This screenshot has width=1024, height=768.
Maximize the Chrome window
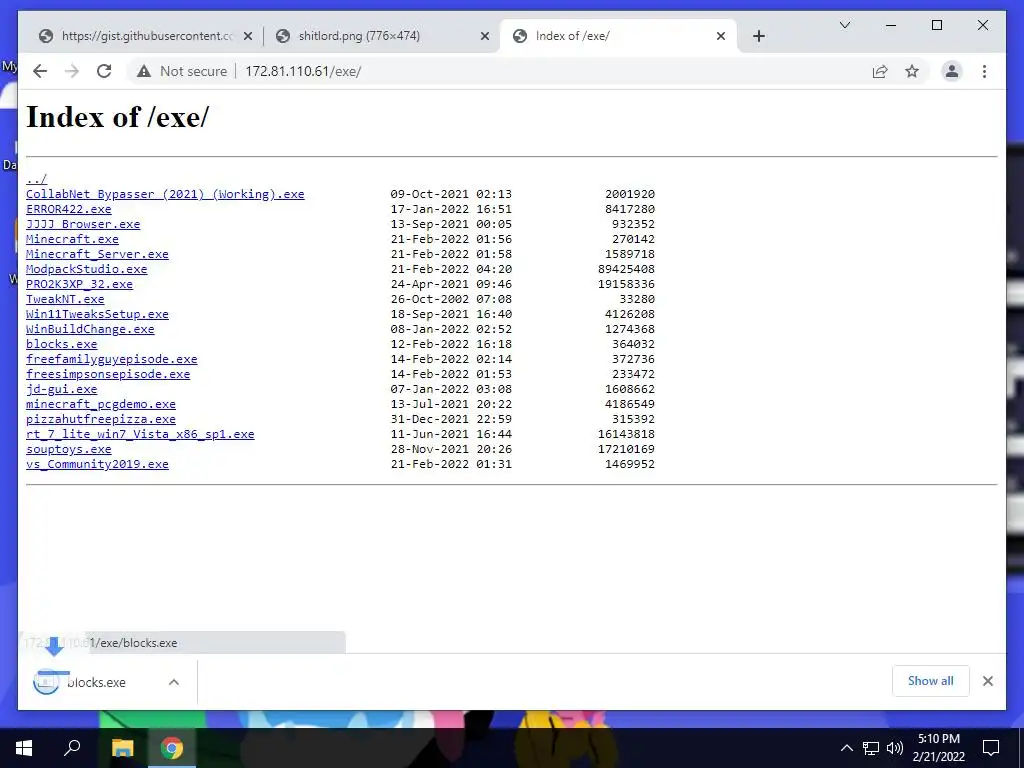(x=936, y=25)
